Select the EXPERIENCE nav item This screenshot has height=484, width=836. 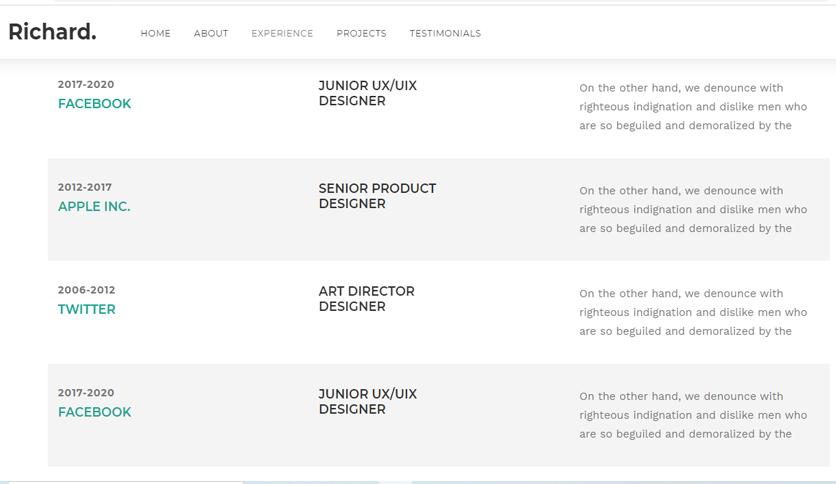pos(282,34)
